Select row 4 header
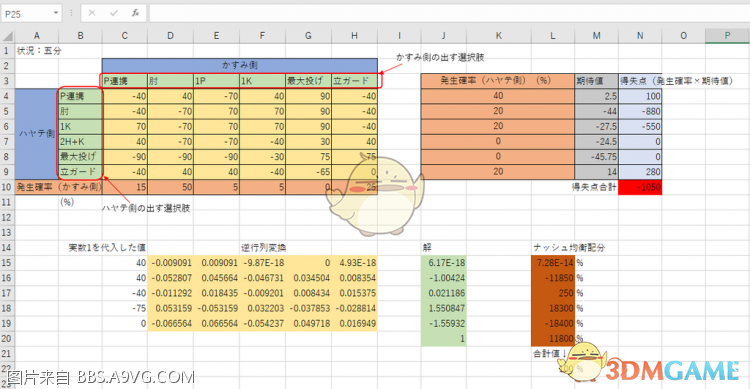Screen dimensions: 750x389 [7, 96]
